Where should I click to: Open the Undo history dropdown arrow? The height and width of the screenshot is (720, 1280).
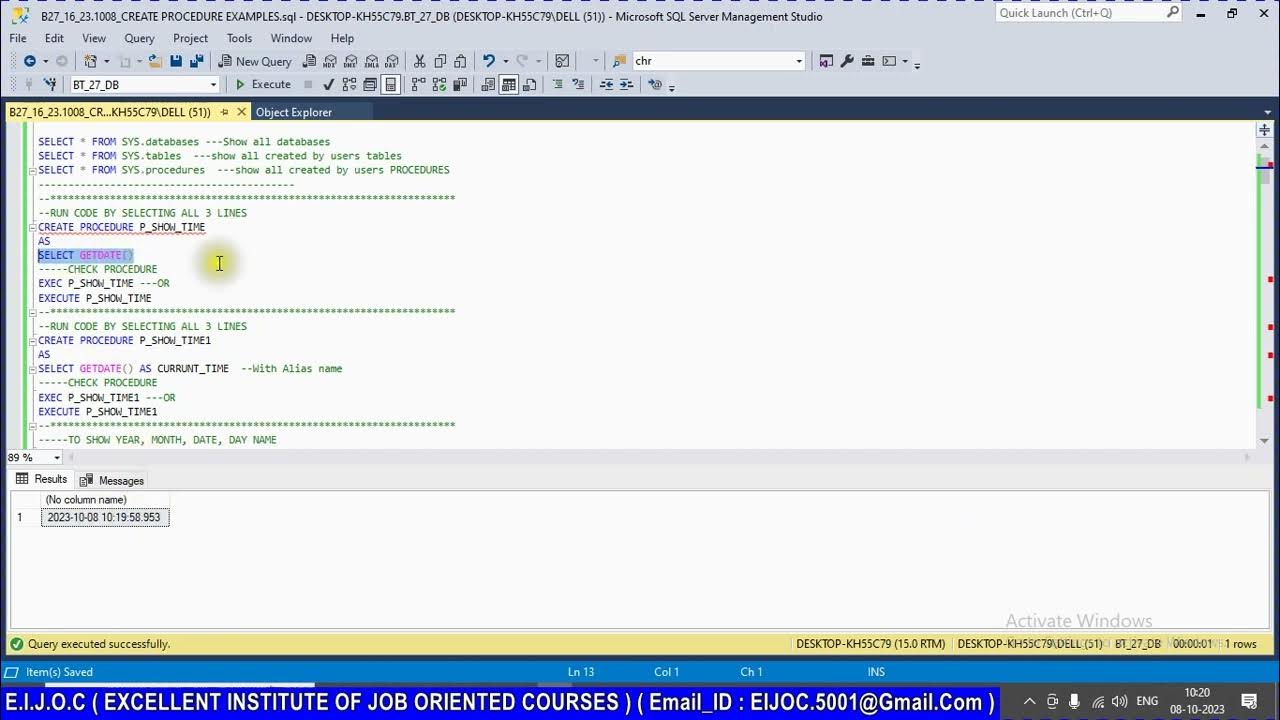505,61
